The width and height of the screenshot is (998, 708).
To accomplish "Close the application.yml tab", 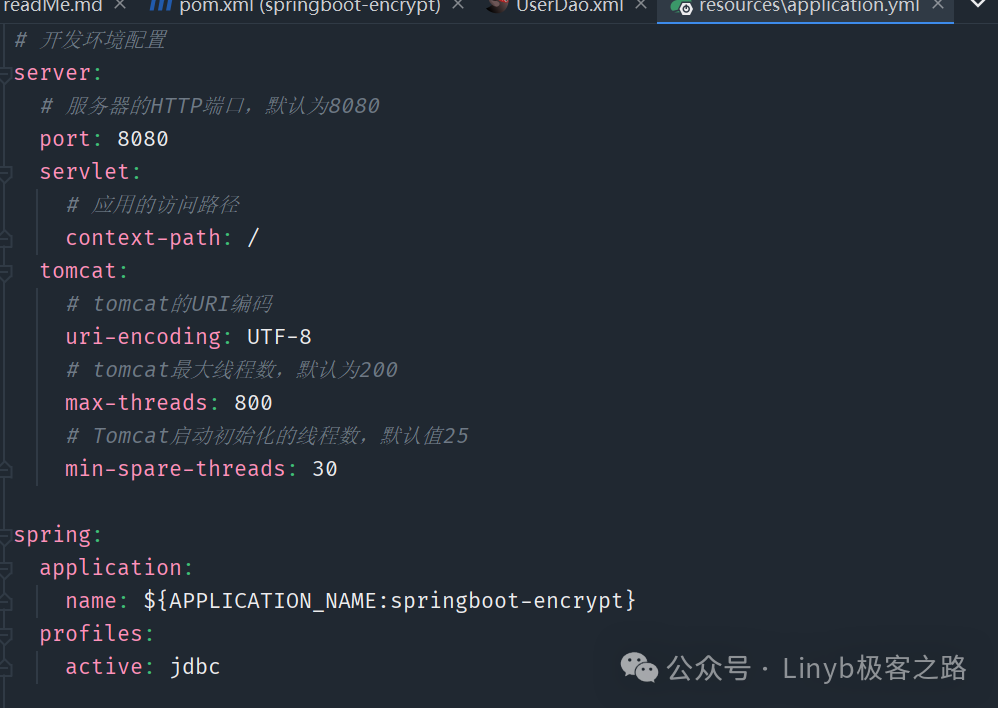I will (x=938, y=5).
